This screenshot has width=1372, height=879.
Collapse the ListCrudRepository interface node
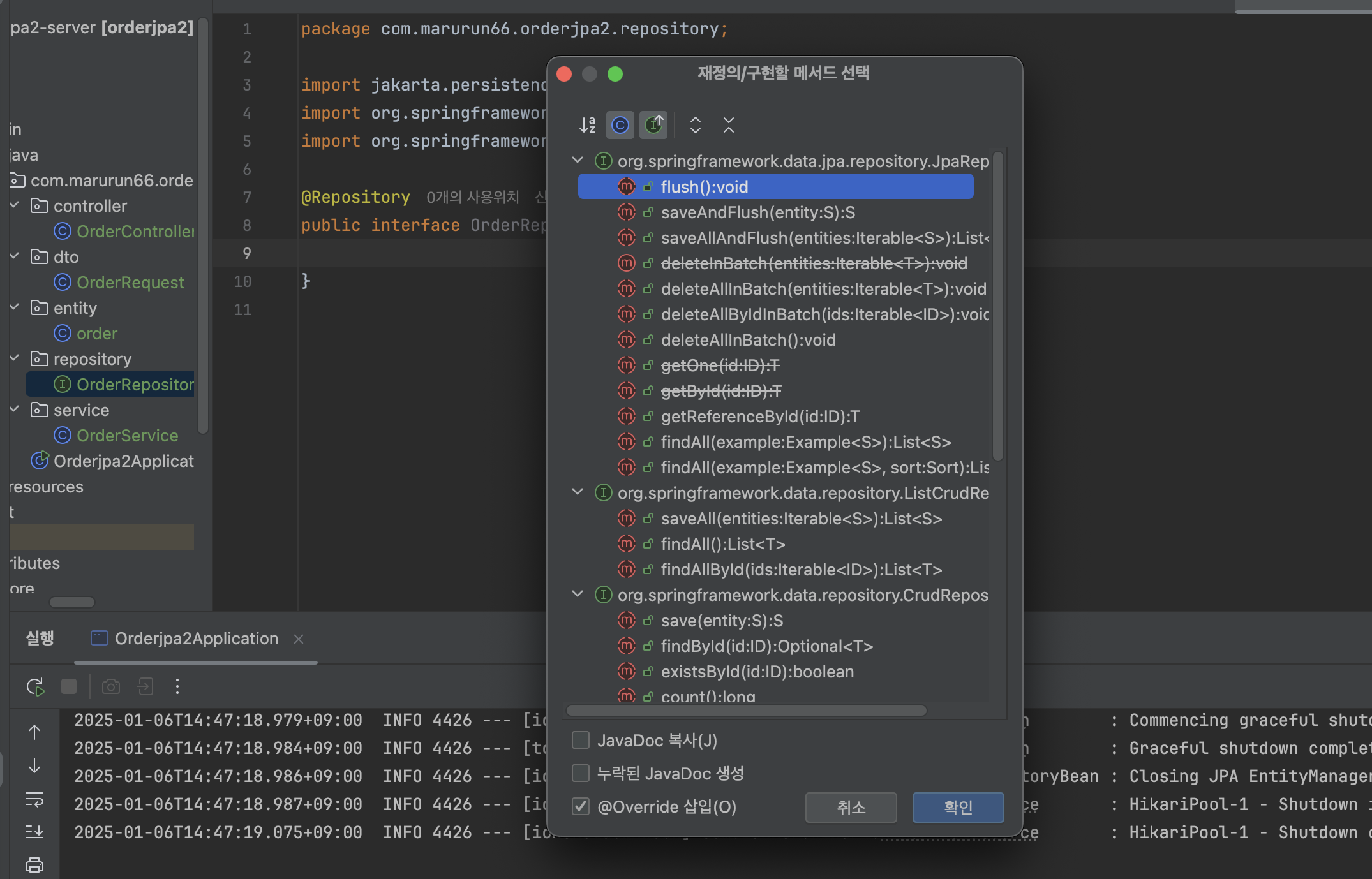(x=578, y=492)
